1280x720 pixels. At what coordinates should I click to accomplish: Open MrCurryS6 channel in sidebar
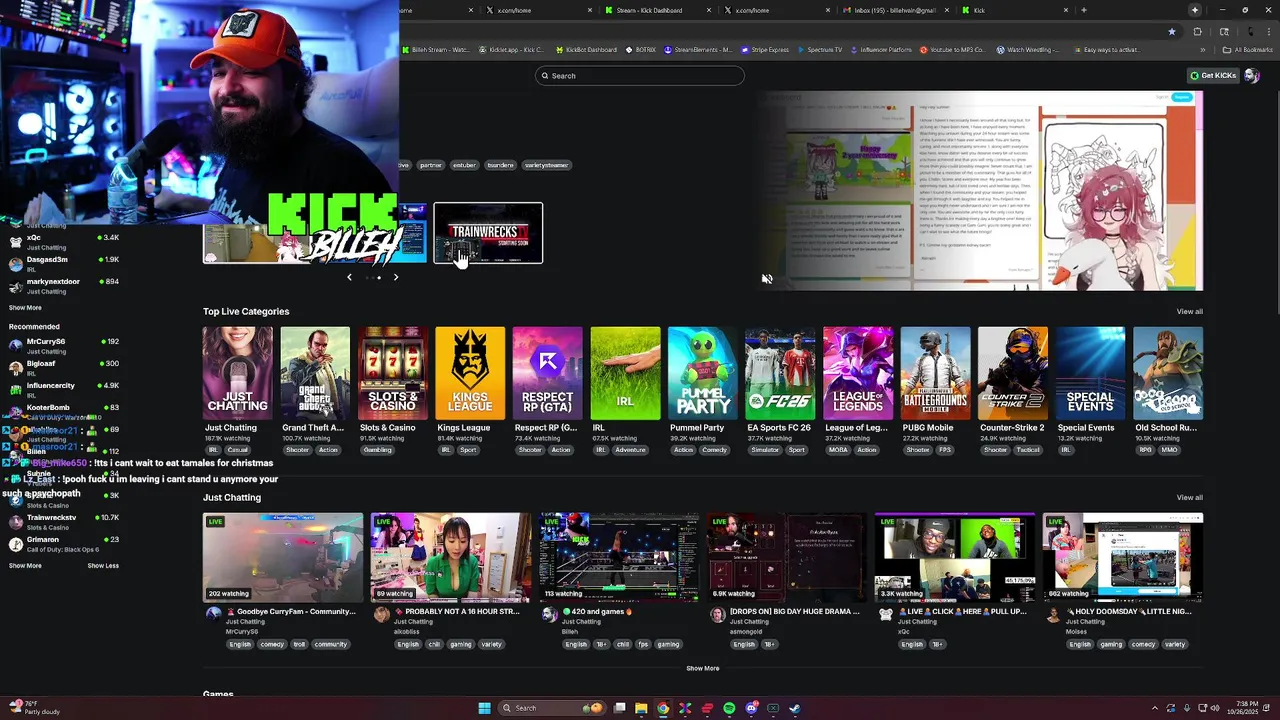(x=64, y=346)
